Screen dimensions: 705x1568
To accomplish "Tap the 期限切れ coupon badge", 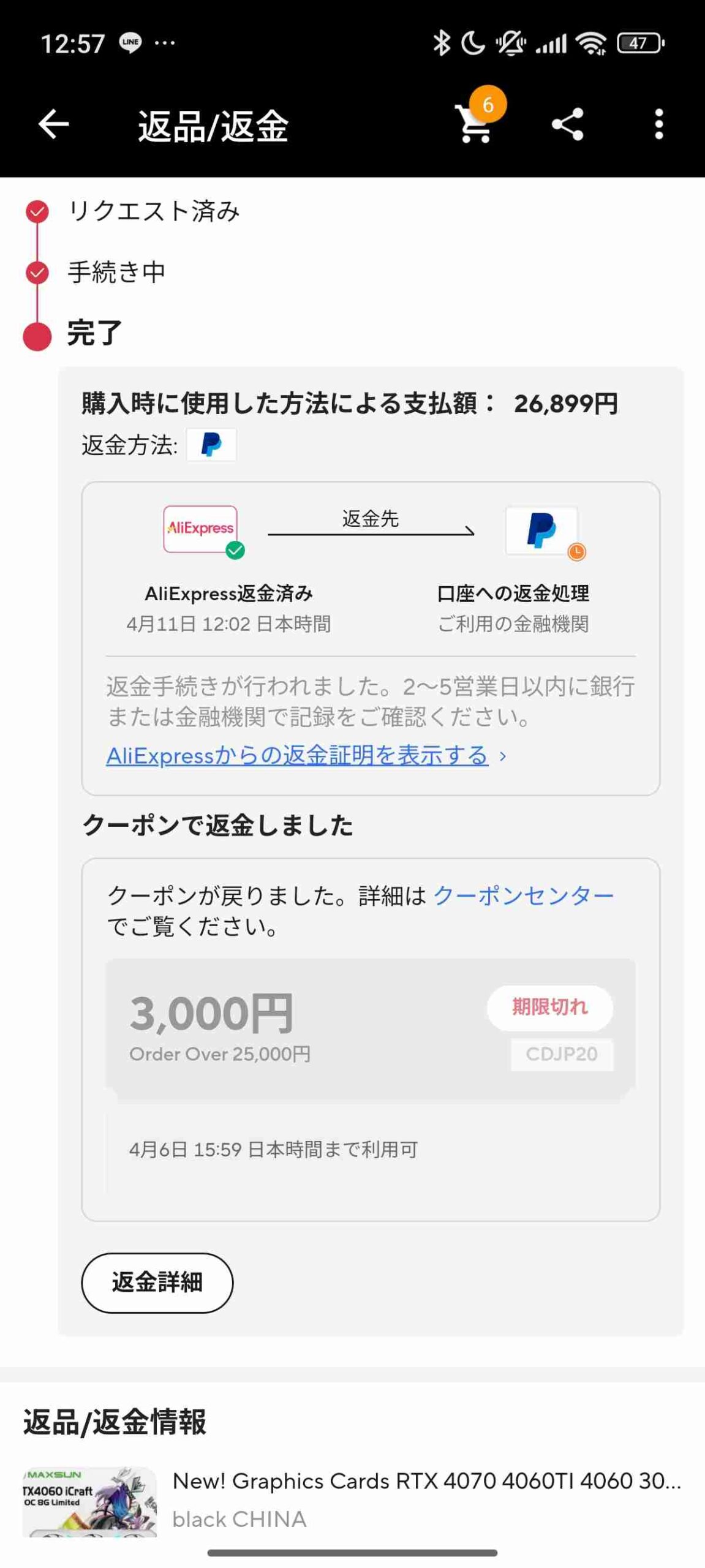I will 550,1007.
